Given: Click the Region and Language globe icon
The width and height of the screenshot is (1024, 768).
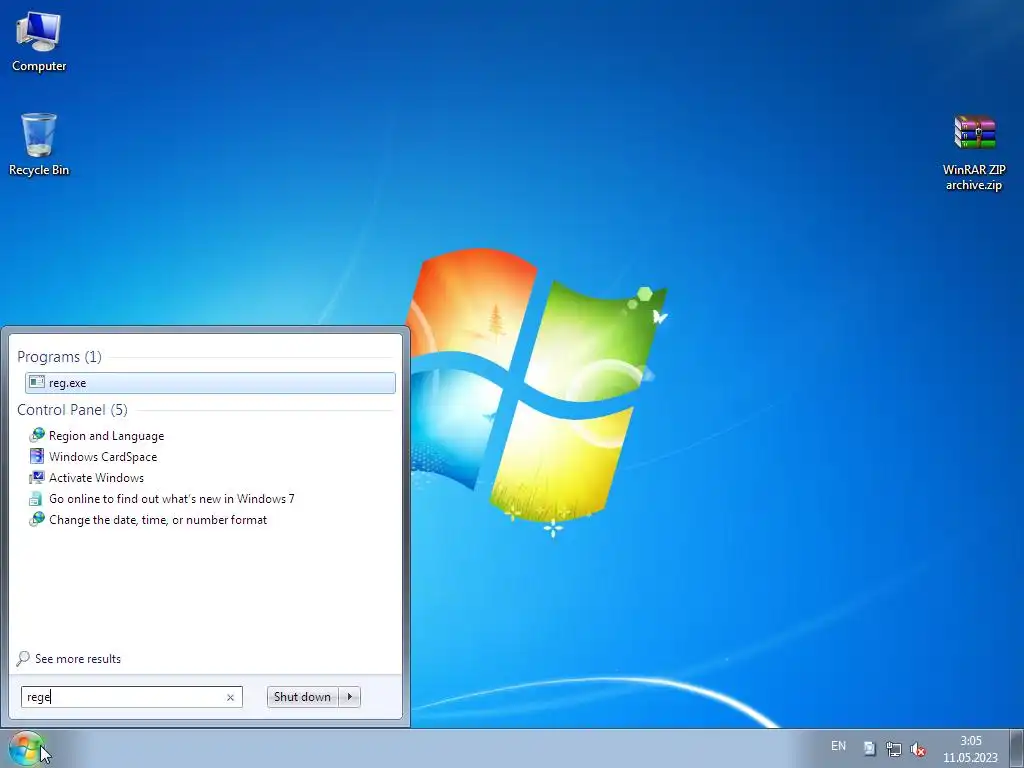Looking at the screenshot, I should tap(37, 435).
